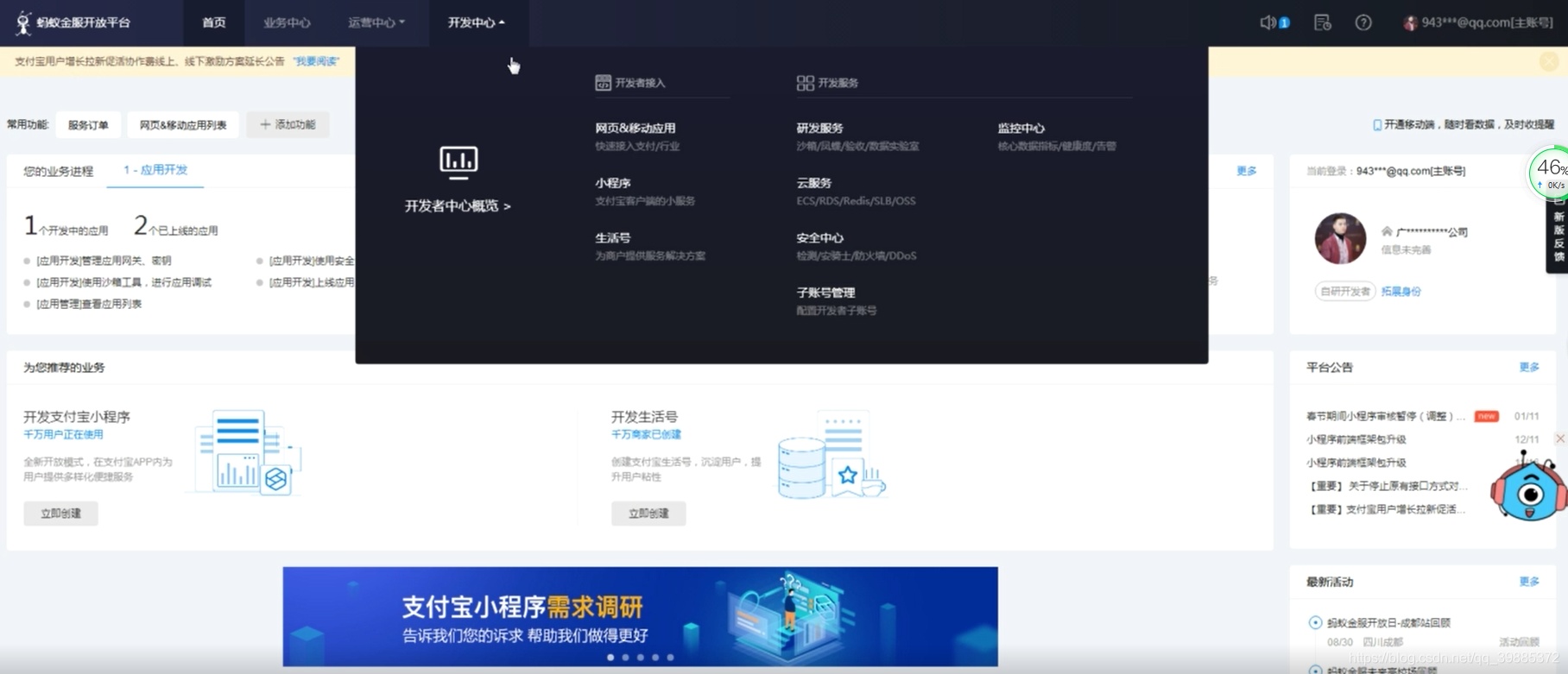The width and height of the screenshot is (1568, 674).
Task: Open activity 蚂蚁金服开放日-成都站回顾
Action: [x=1388, y=622]
